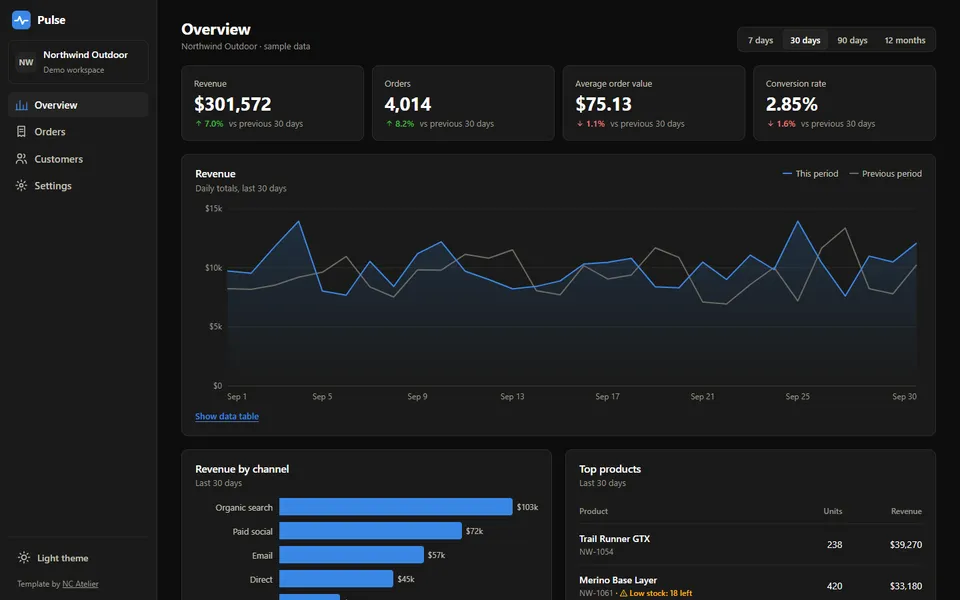
Task: Open the Customers page in sidebar
Action: tap(78, 159)
